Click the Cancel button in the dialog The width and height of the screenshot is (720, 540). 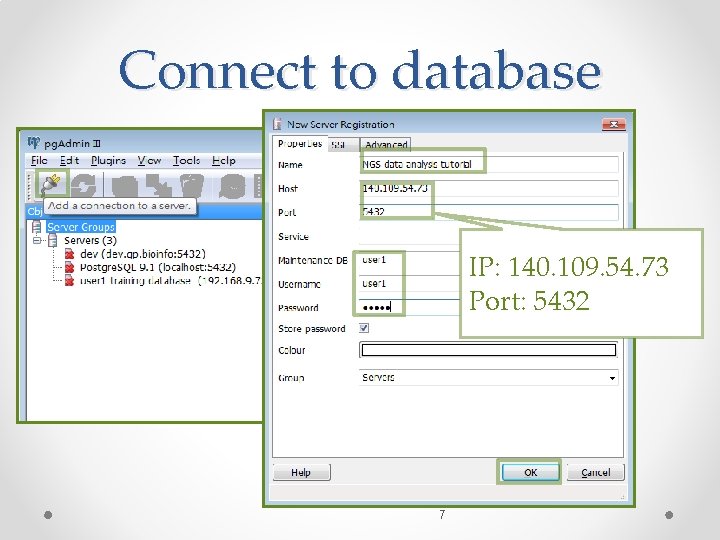coord(596,472)
